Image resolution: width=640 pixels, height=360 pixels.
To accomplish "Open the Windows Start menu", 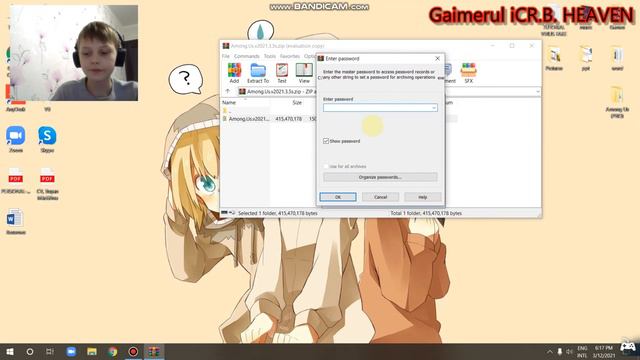I will point(10,351).
